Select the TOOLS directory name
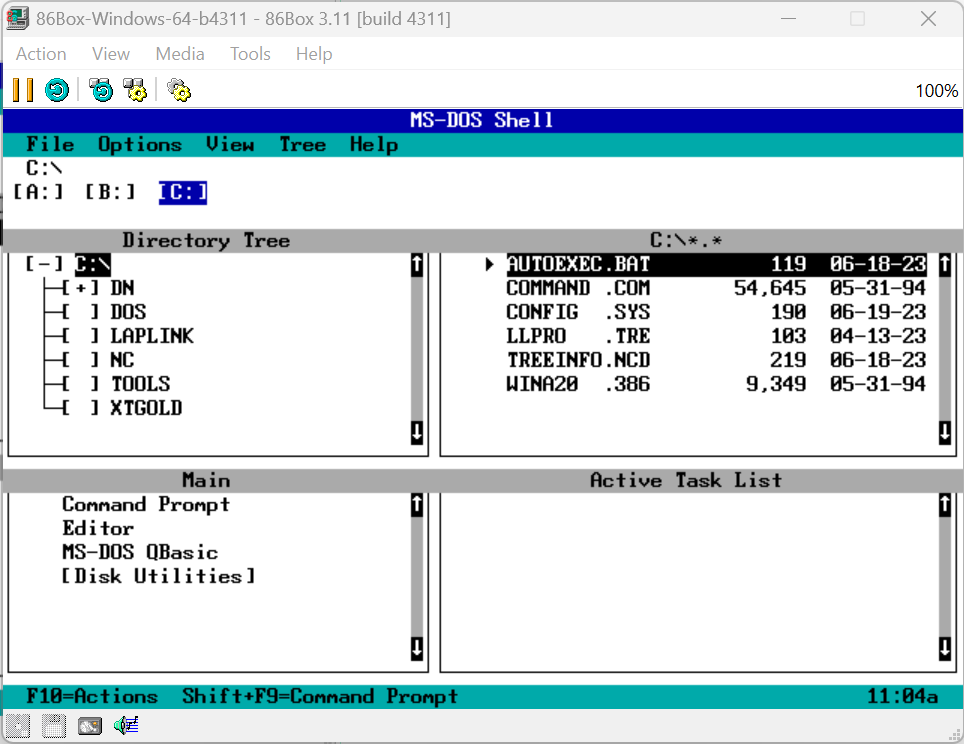The width and height of the screenshot is (964, 744). click(x=141, y=384)
